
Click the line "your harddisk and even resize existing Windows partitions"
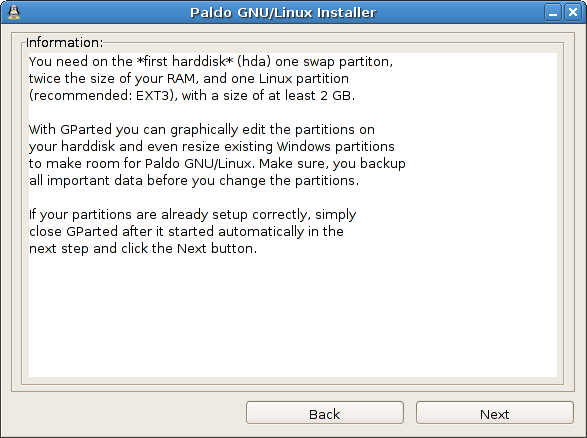212,146
